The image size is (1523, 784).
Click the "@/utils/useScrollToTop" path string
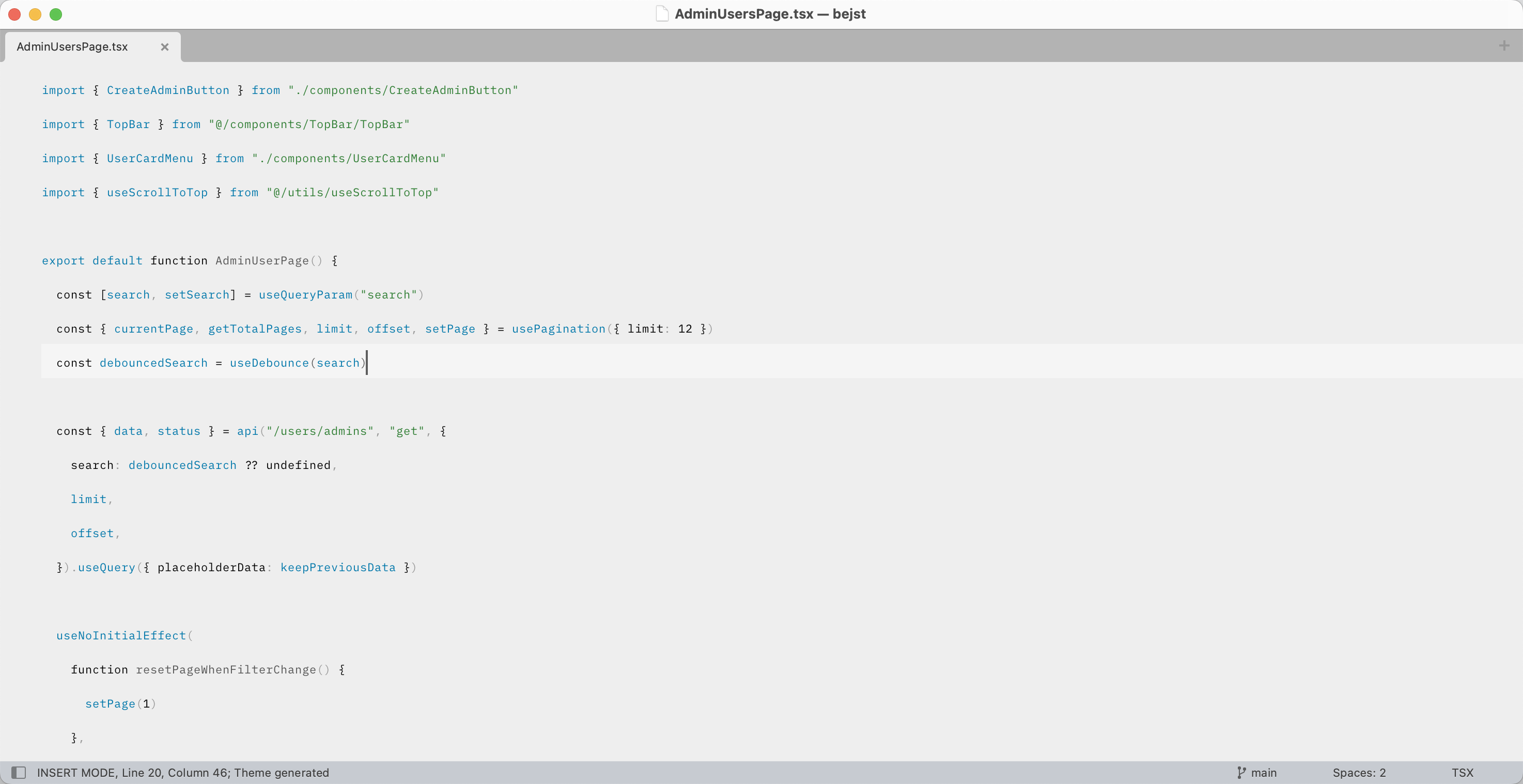(352, 192)
